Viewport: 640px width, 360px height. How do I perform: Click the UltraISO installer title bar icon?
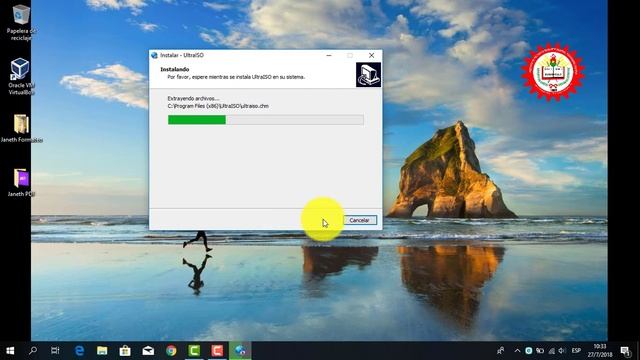154,55
